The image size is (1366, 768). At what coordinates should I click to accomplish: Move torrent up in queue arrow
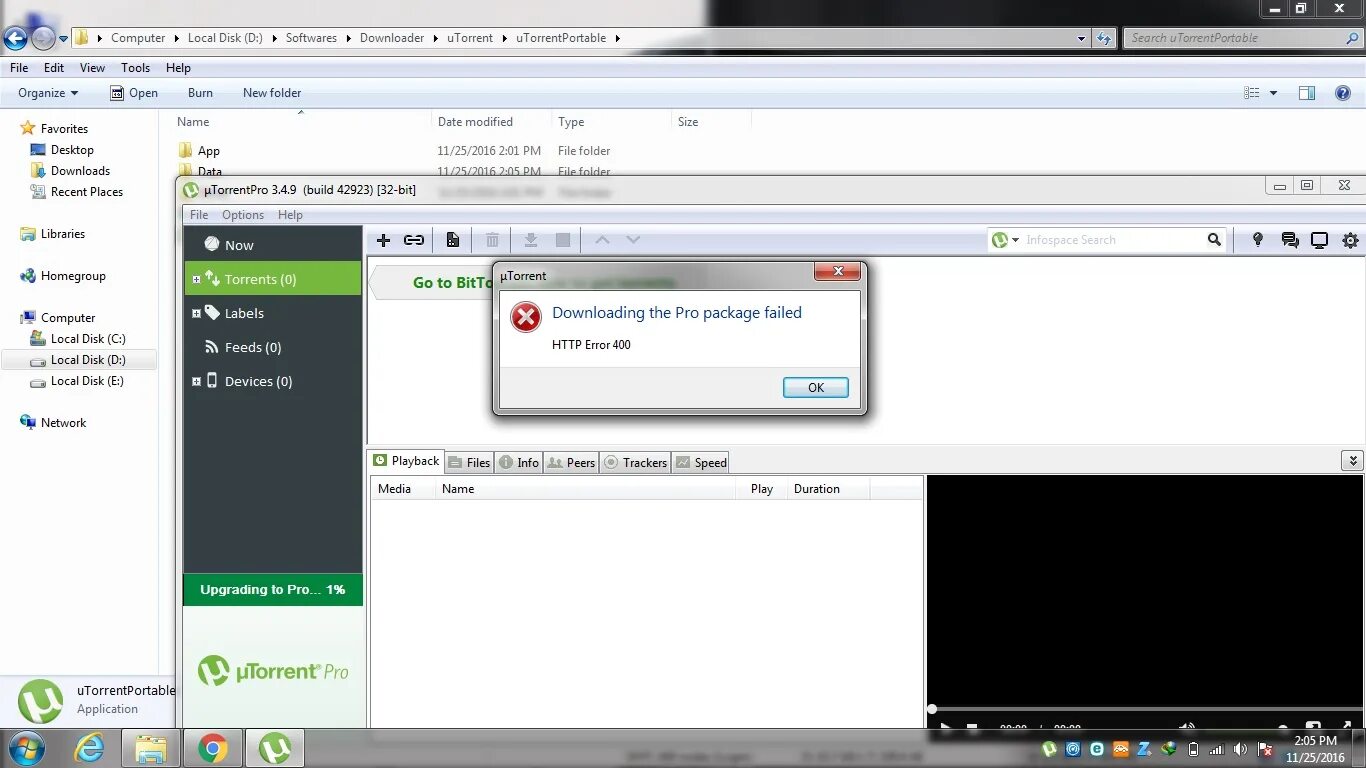(x=602, y=240)
